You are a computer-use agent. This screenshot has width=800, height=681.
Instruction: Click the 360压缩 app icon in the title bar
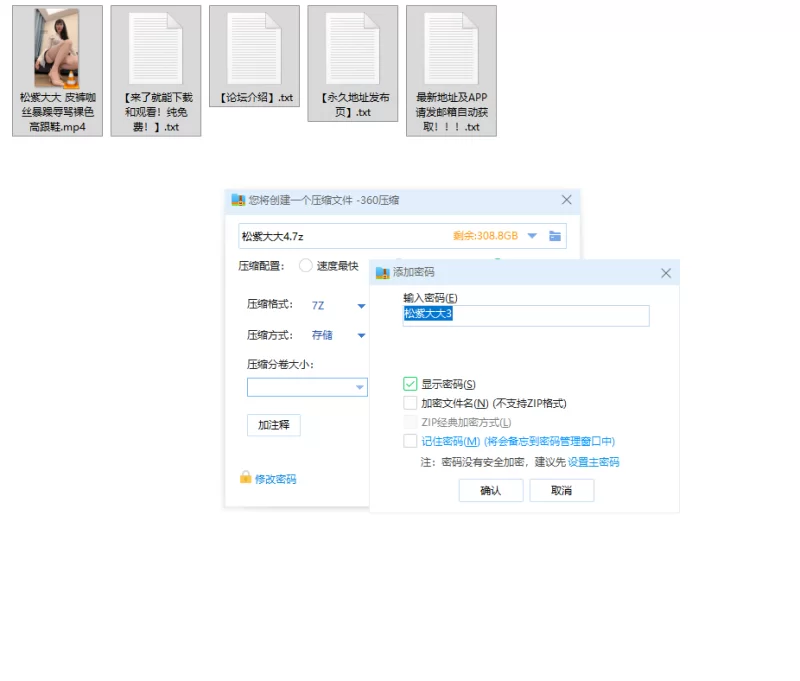[x=238, y=200]
